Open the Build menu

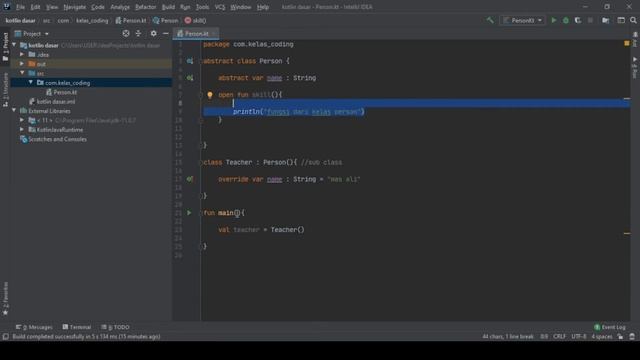tap(168, 7)
